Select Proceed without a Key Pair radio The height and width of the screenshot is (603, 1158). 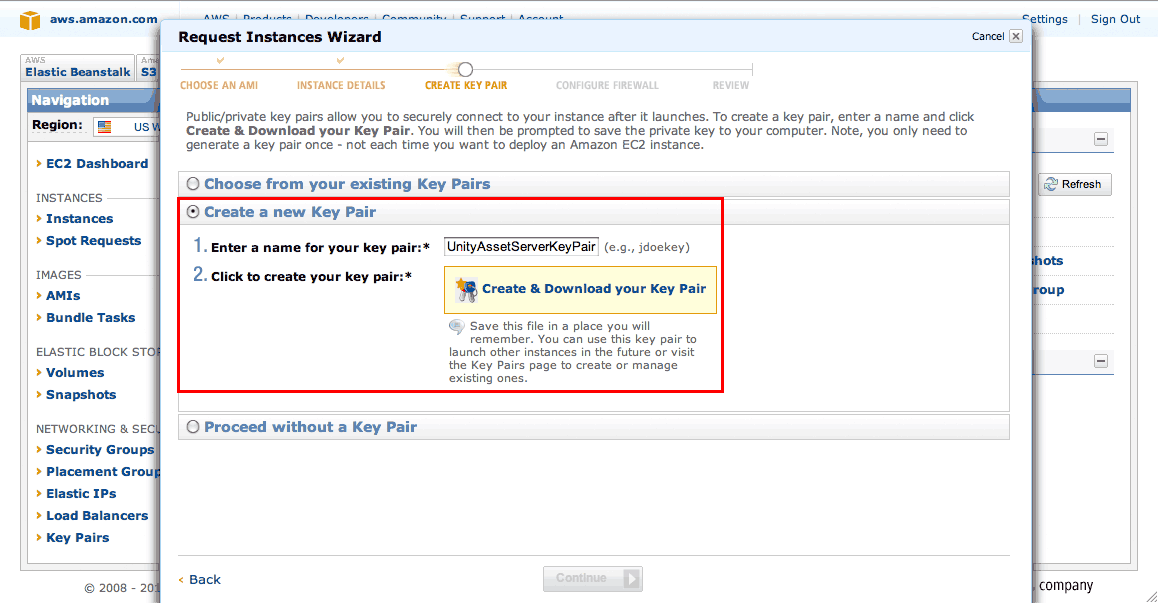pos(193,427)
